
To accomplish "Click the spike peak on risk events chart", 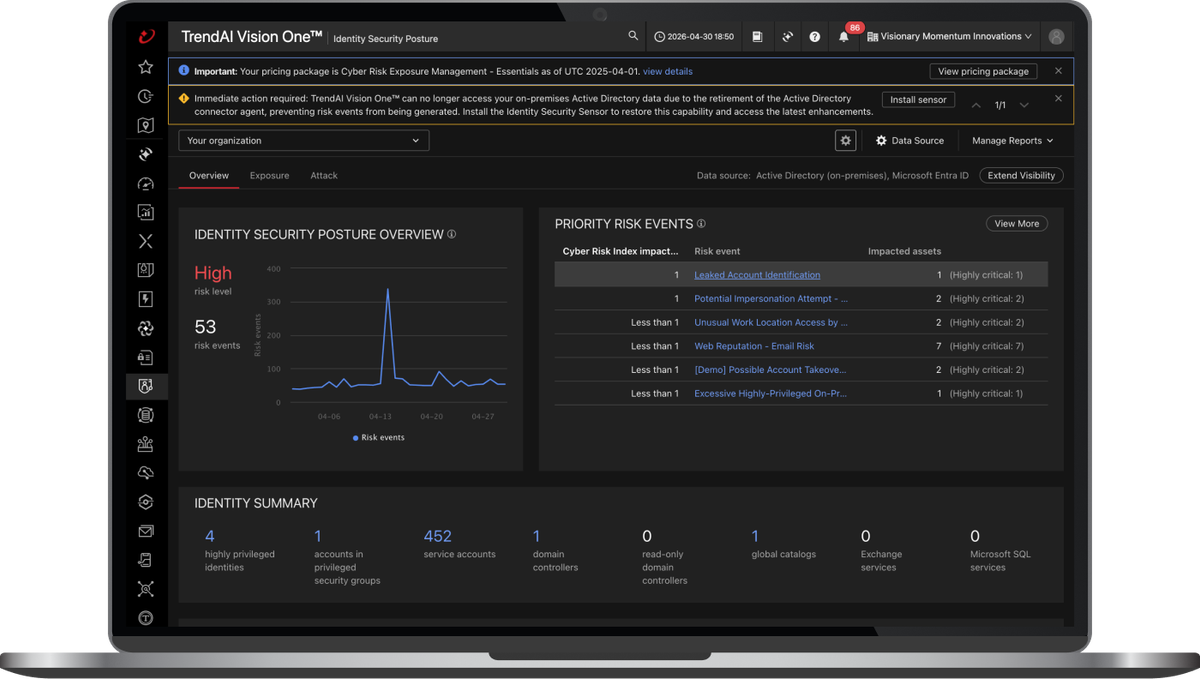I will coord(388,289).
